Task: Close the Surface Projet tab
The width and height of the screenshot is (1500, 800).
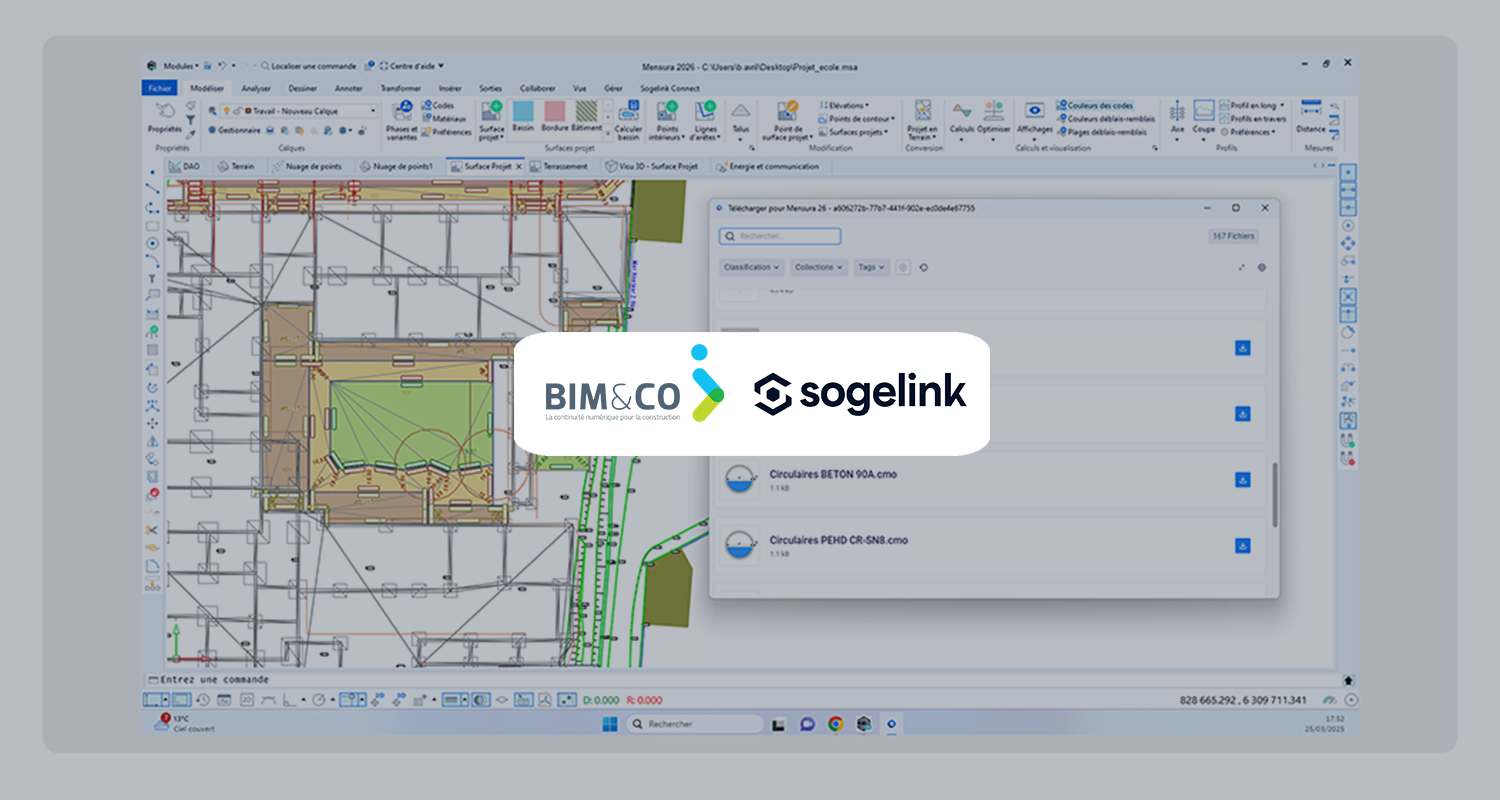Action: coord(518,166)
